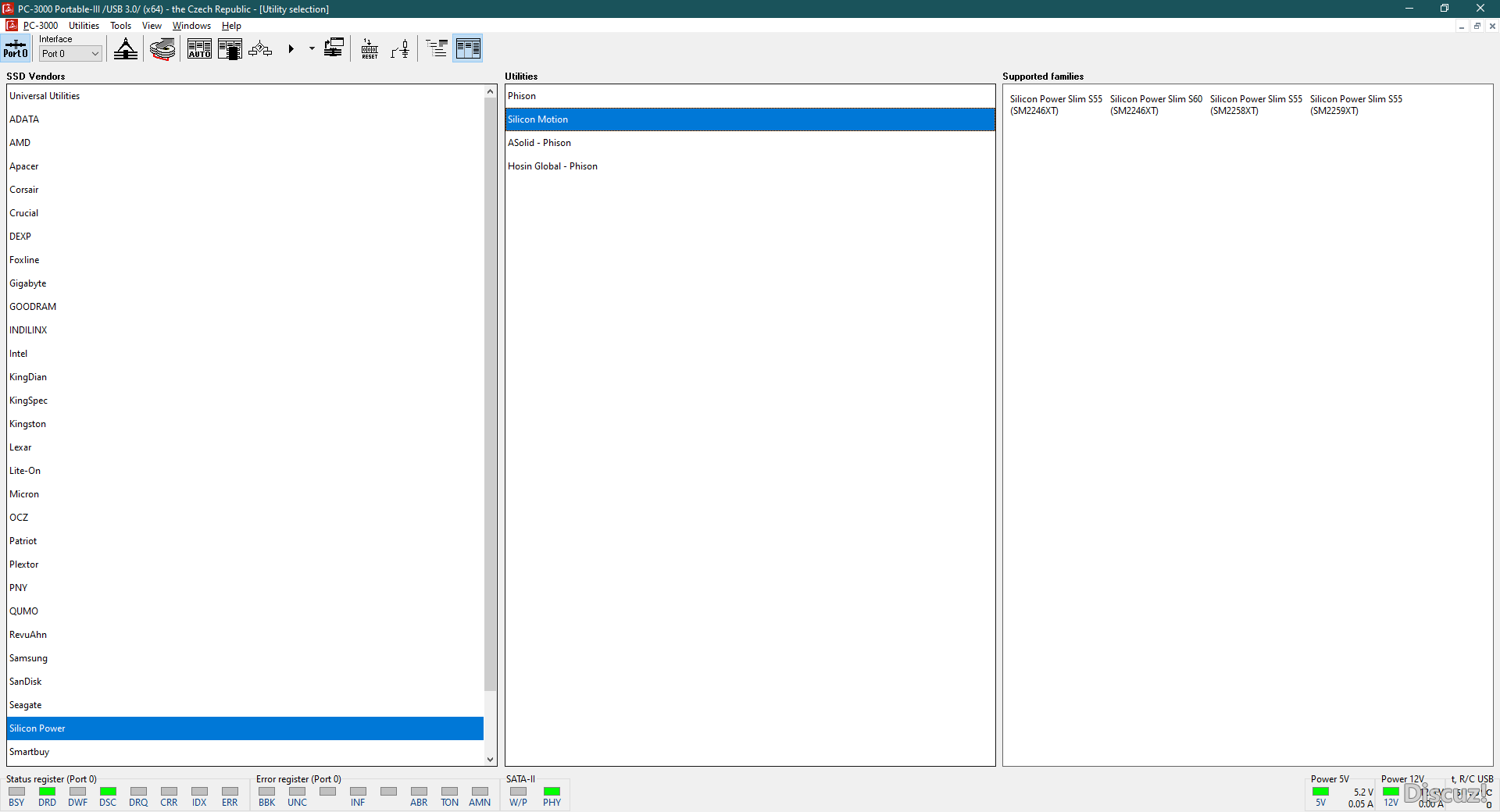Switch to column view icon
Image resolution: width=1500 pixels, height=812 pixels.
point(468,49)
